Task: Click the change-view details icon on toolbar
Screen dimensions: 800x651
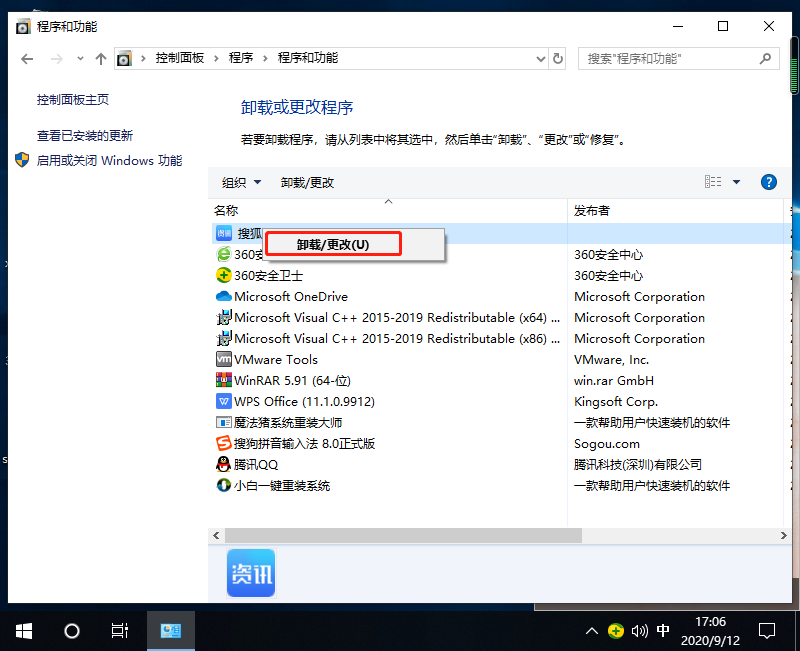Action: (x=712, y=182)
